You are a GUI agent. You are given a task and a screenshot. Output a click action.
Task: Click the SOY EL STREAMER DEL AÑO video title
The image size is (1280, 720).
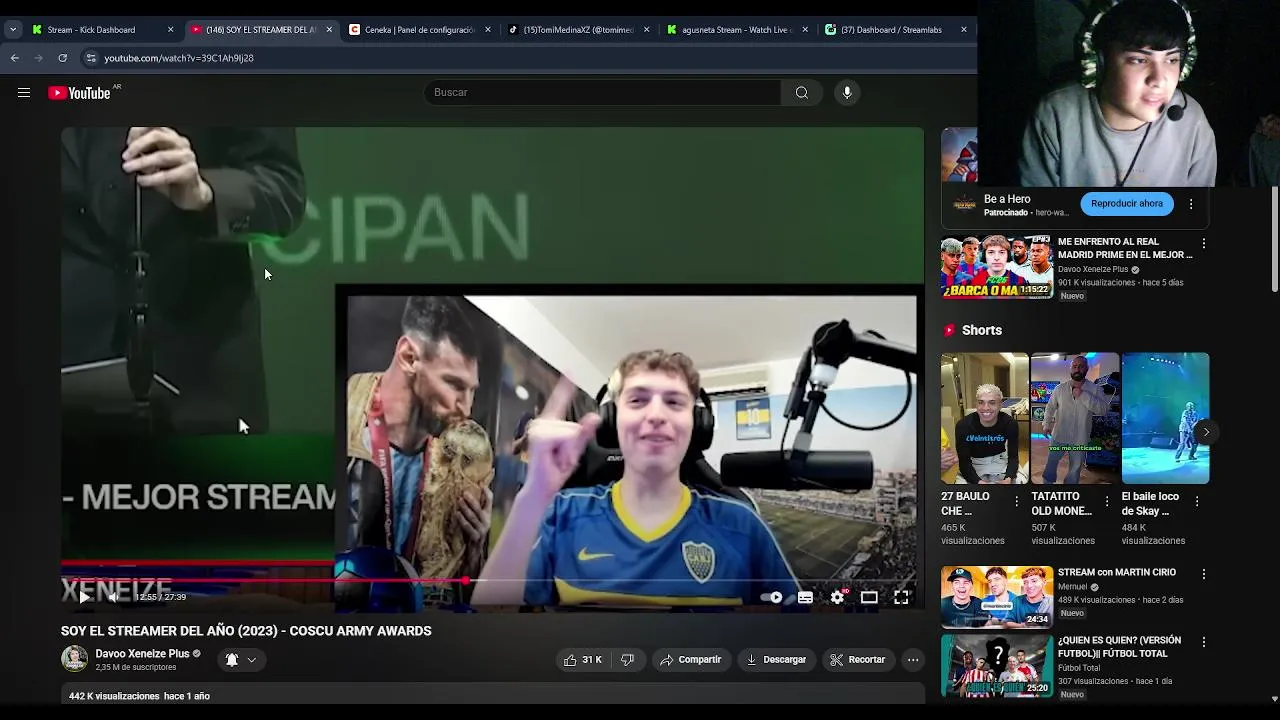point(246,631)
